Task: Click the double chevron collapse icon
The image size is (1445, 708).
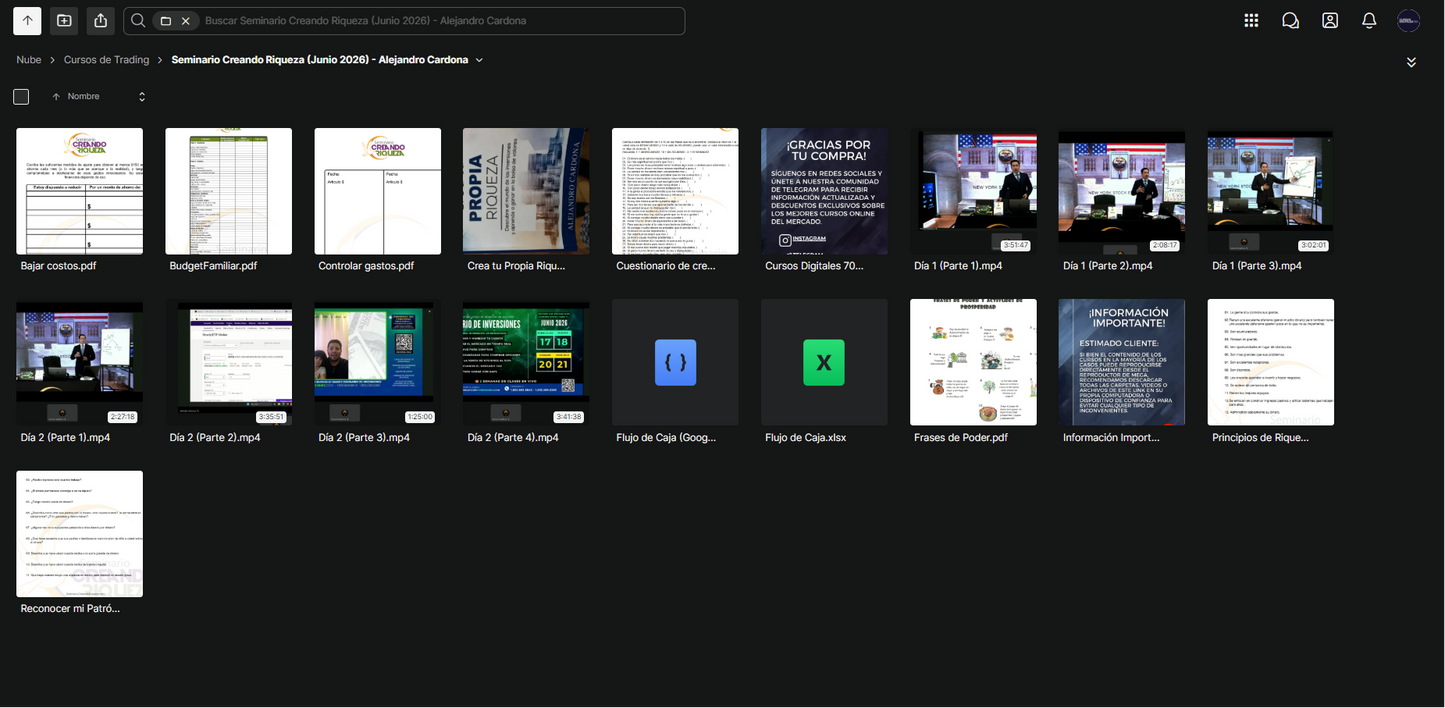Action: tap(1411, 62)
